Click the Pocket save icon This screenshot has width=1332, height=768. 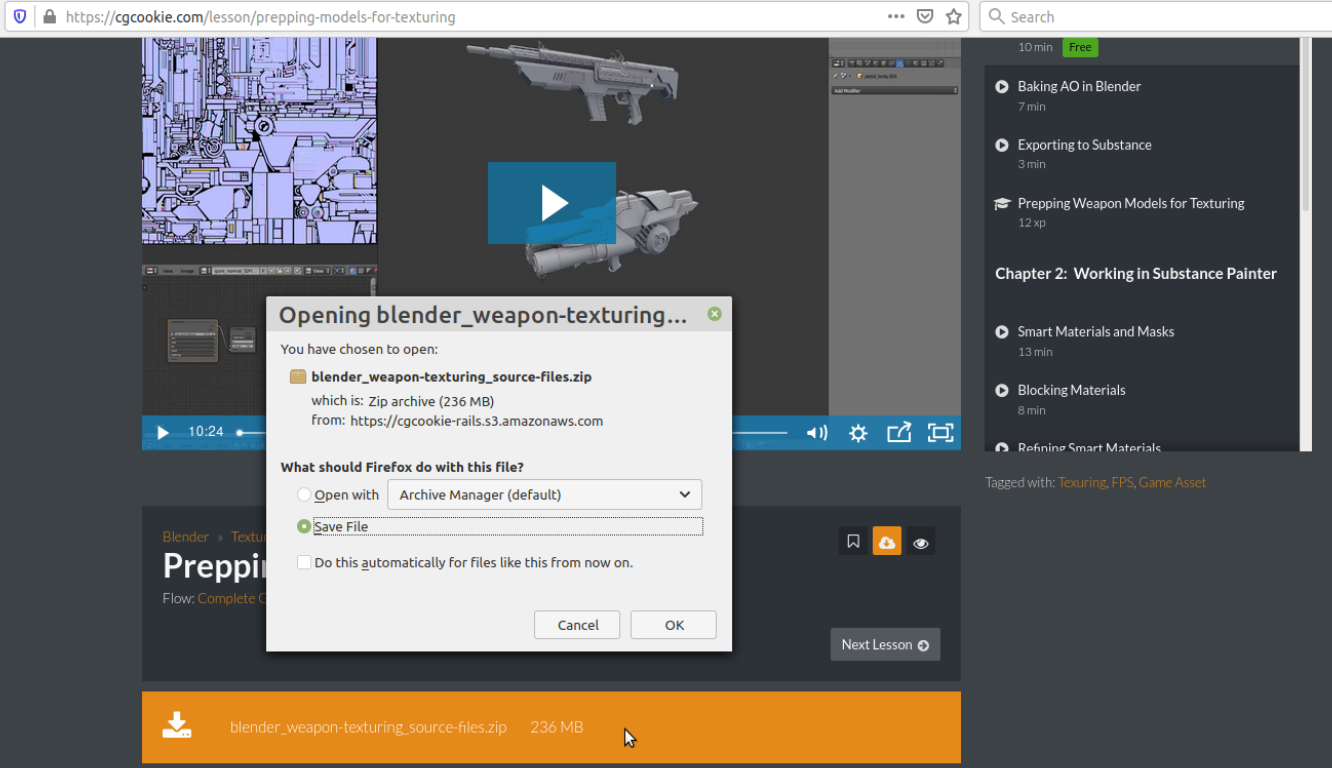pos(925,17)
